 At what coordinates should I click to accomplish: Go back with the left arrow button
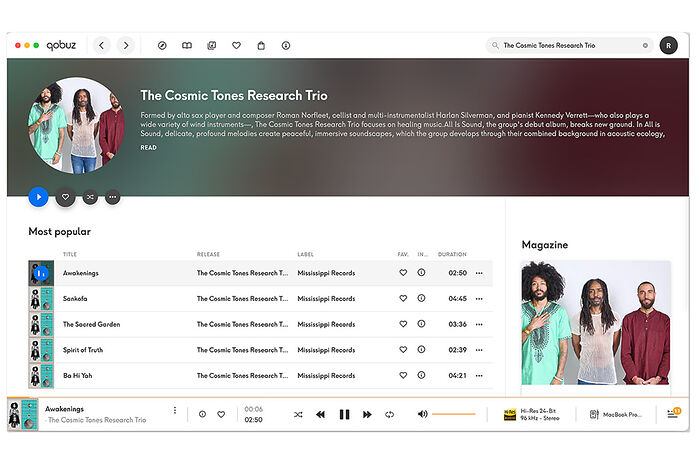(x=102, y=45)
